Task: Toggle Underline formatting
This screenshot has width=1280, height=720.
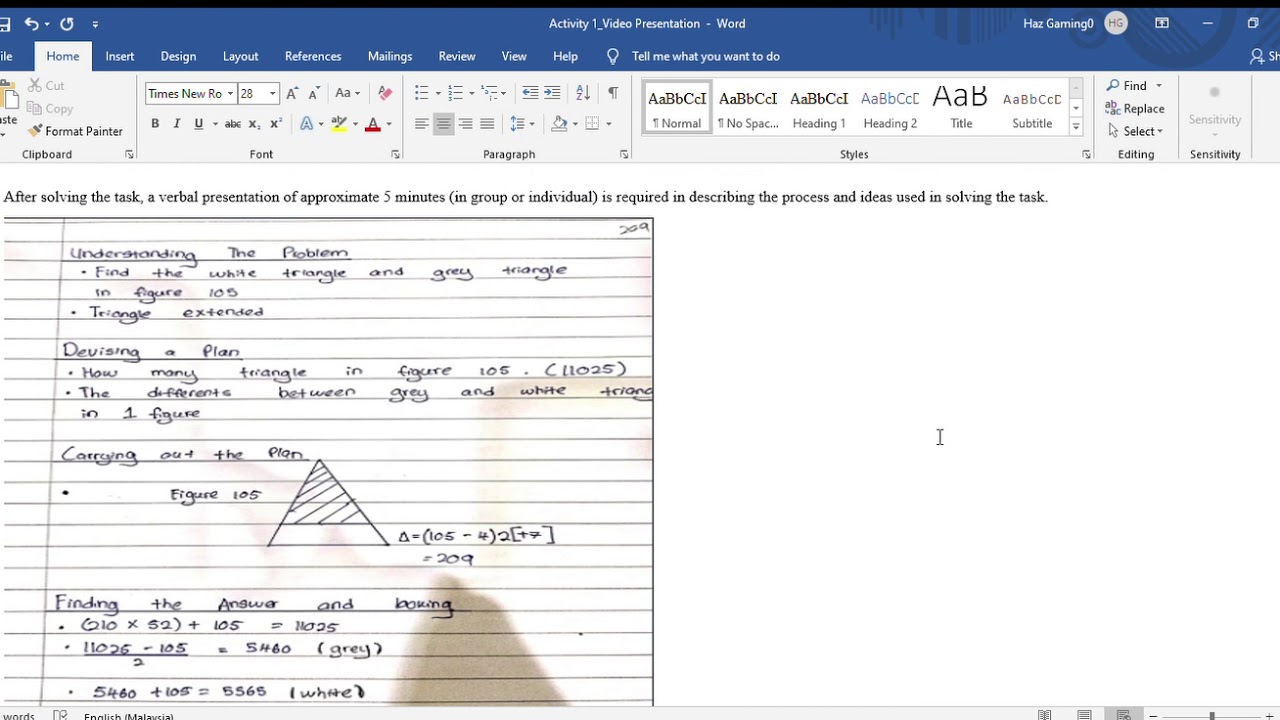Action: click(199, 124)
